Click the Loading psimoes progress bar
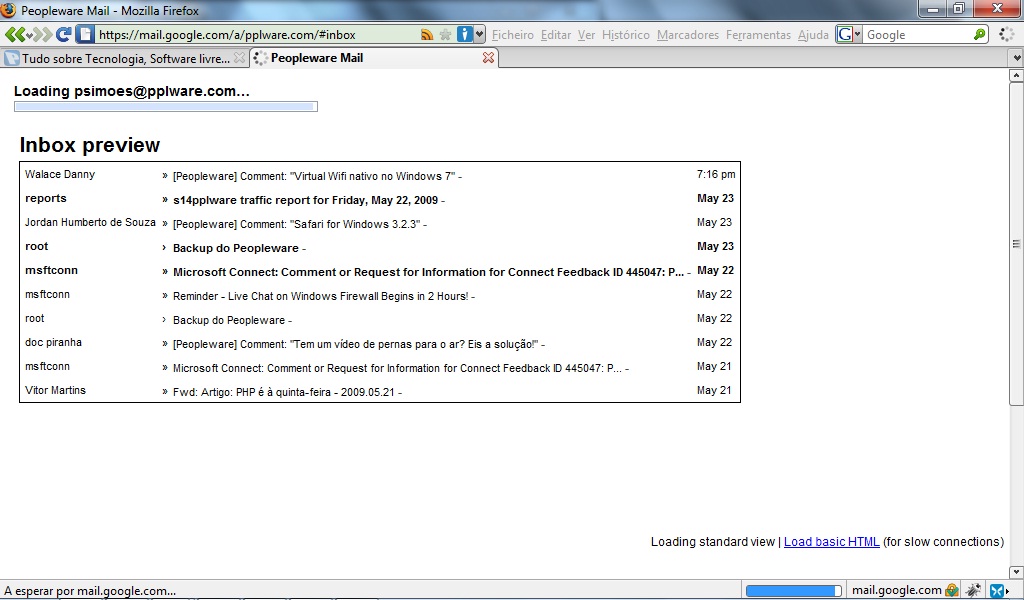 tap(166, 106)
